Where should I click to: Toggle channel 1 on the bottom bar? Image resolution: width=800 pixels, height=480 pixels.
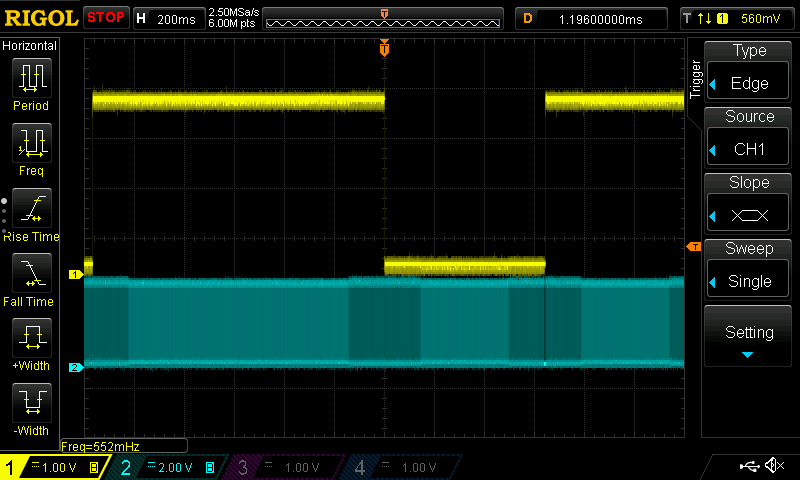pos(52,467)
